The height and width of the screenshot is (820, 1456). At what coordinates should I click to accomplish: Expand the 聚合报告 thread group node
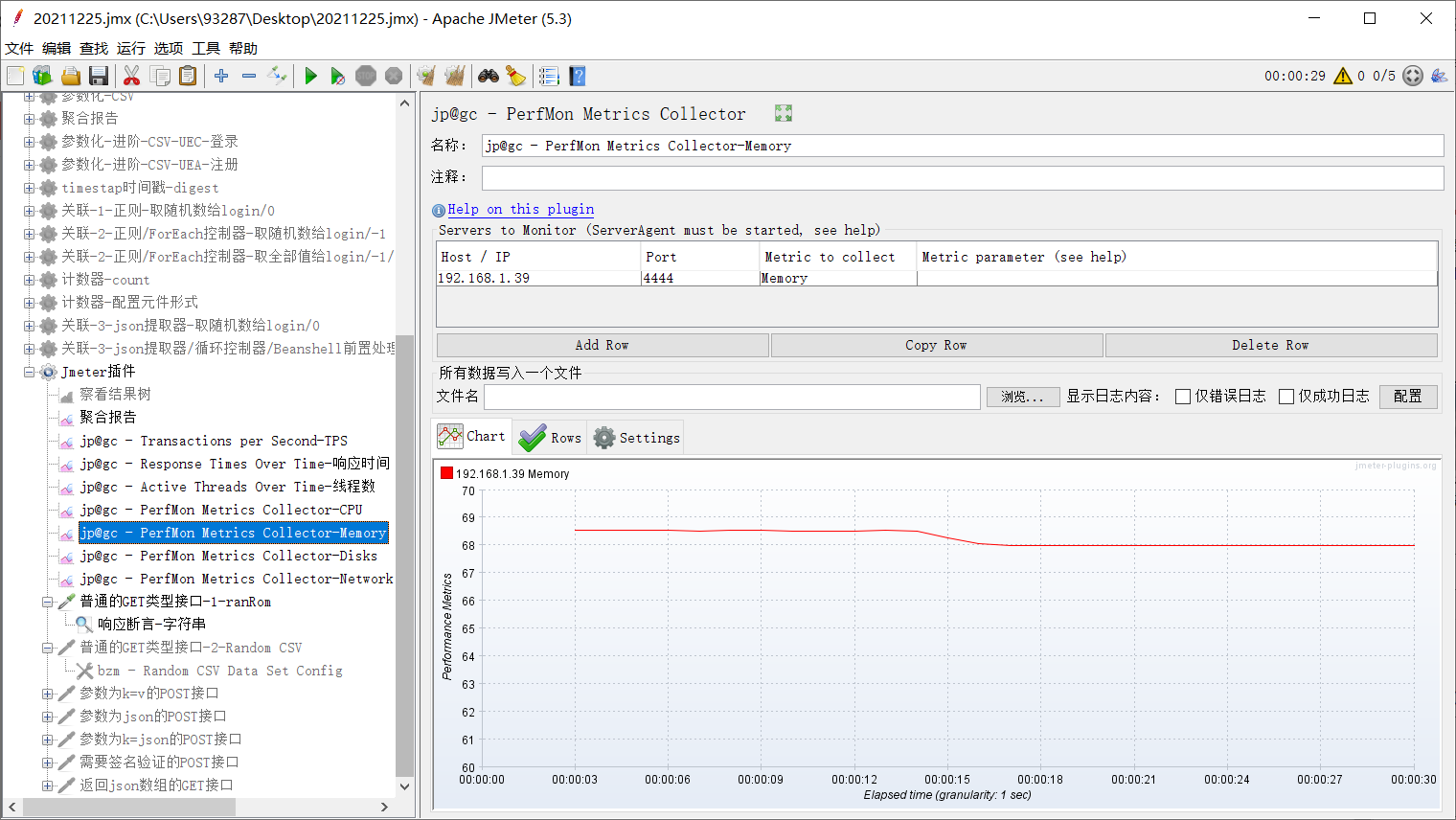pos(29,119)
